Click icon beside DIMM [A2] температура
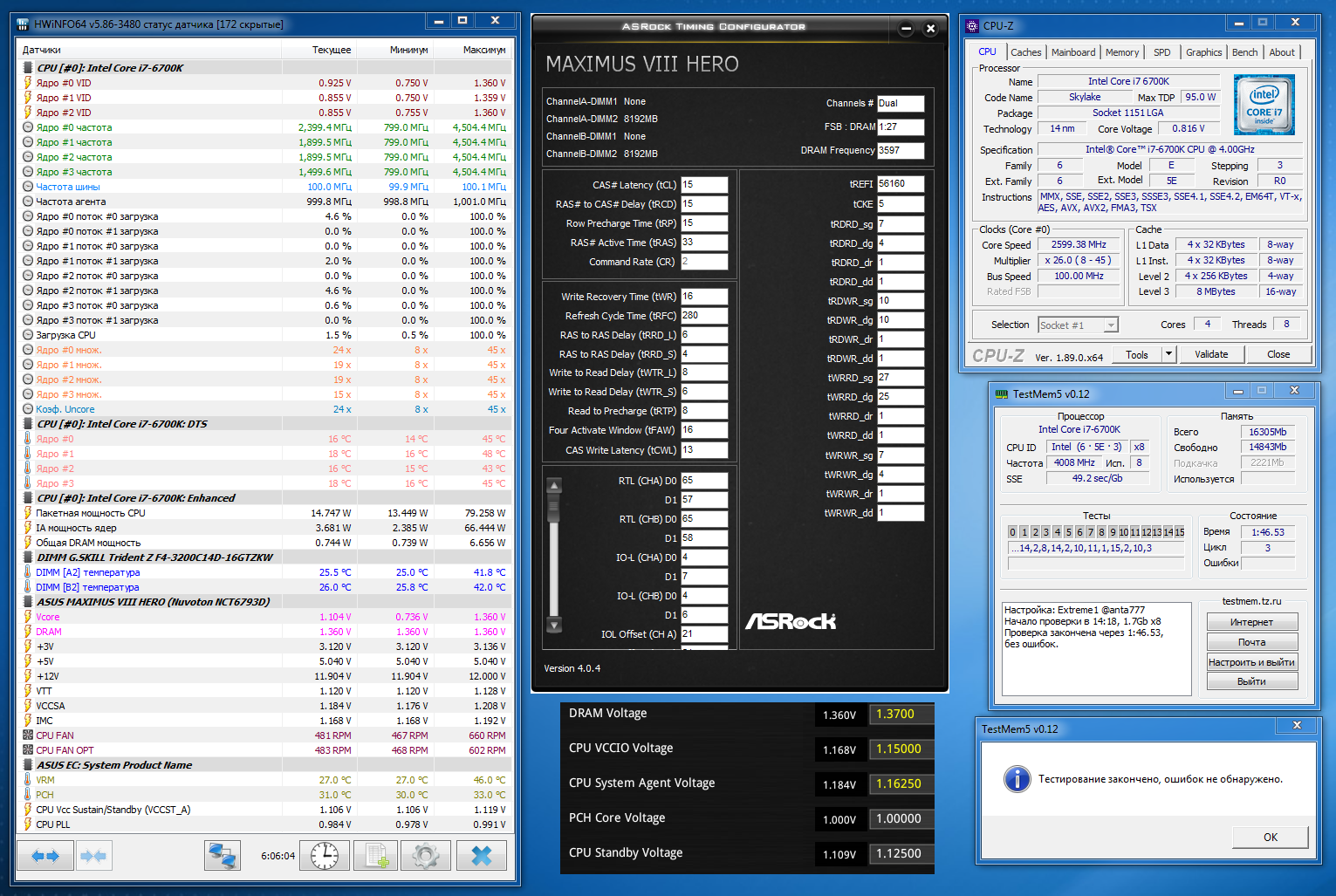The height and width of the screenshot is (896, 1336). coord(28,572)
